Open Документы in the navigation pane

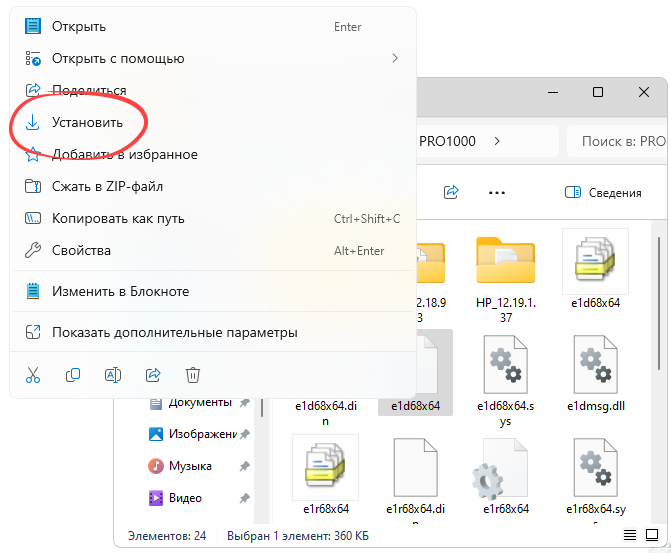tap(200, 402)
